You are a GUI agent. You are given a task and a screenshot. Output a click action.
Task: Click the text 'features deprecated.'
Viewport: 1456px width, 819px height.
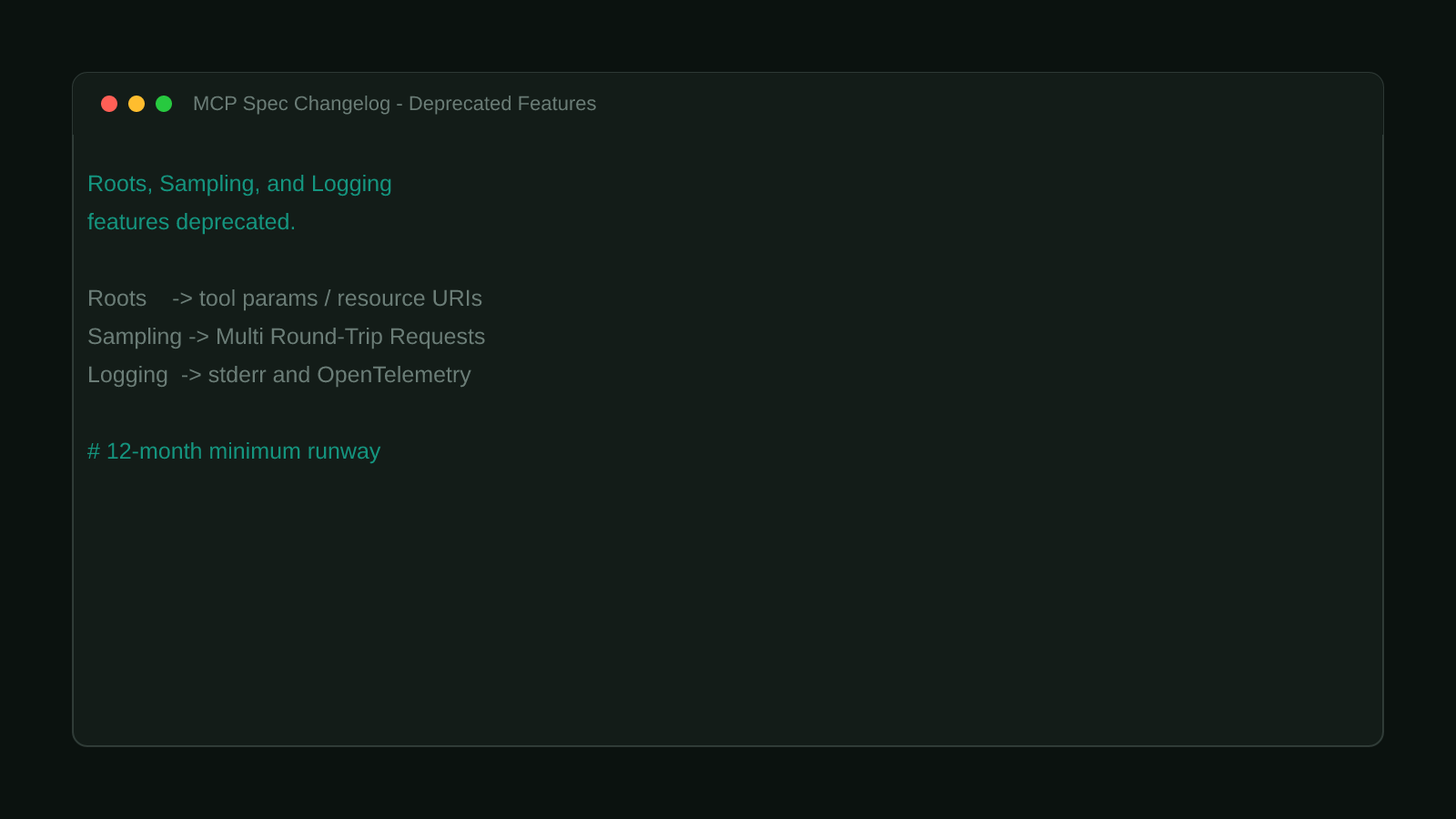point(191,222)
